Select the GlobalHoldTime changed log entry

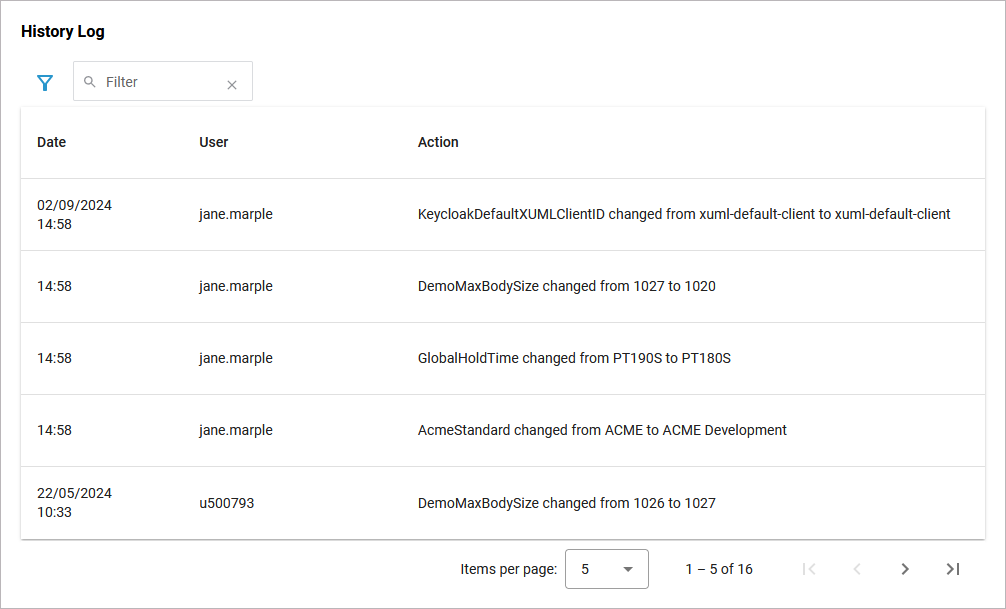(x=574, y=358)
